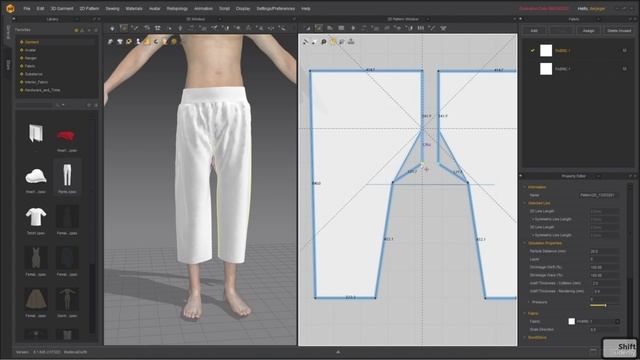
Task: Collapse the Information section in Property Editor
Action: pos(525,187)
